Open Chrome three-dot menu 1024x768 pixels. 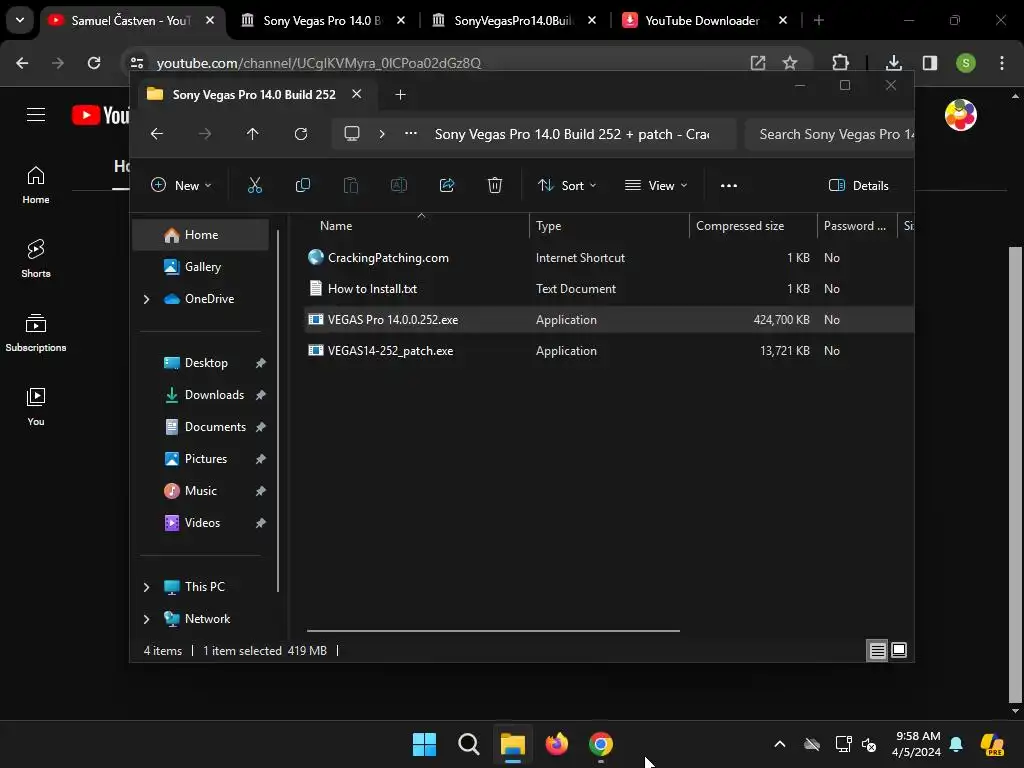pyautogui.click(x=1002, y=63)
